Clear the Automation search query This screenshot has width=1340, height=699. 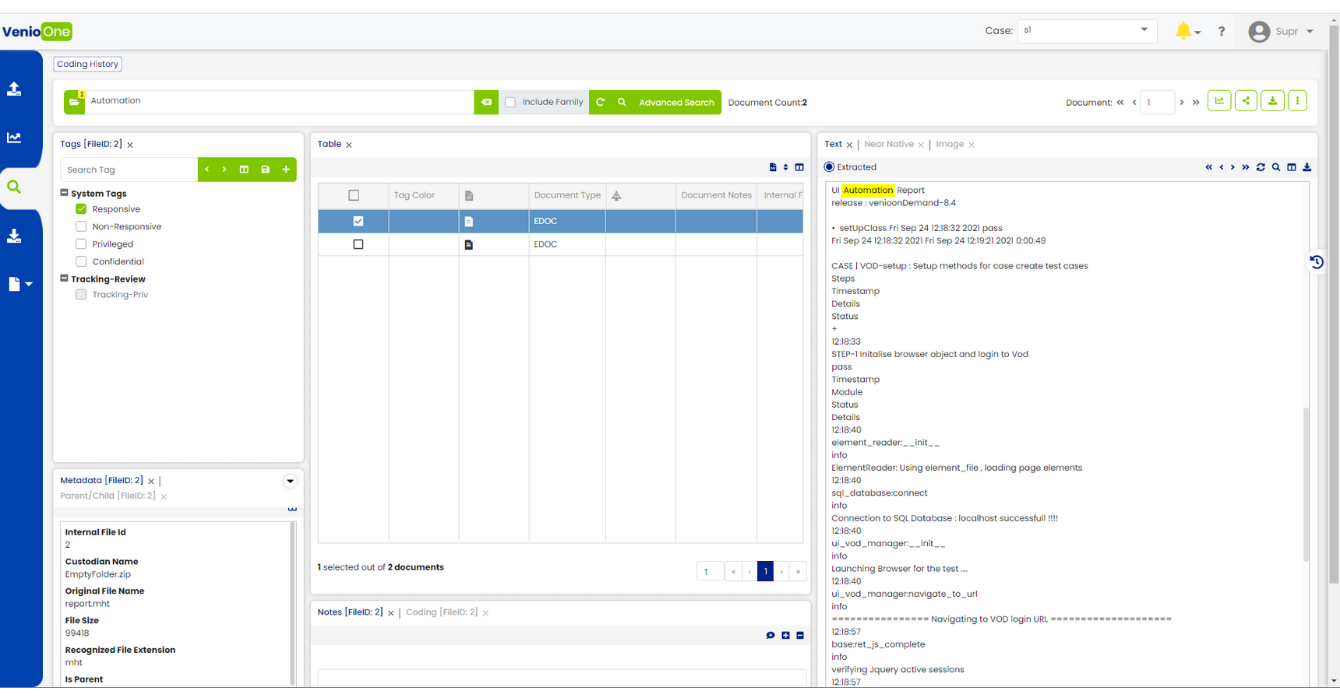[x=486, y=102]
